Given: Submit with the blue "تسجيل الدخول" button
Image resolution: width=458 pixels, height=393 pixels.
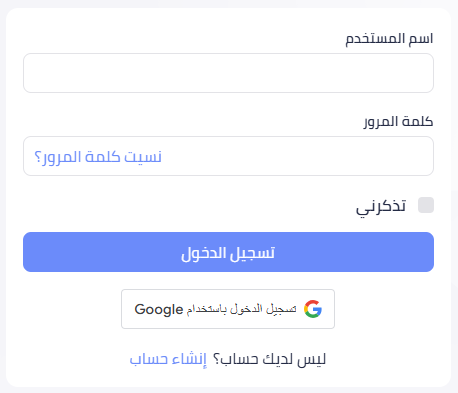Looking at the screenshot, I should 228,252.
